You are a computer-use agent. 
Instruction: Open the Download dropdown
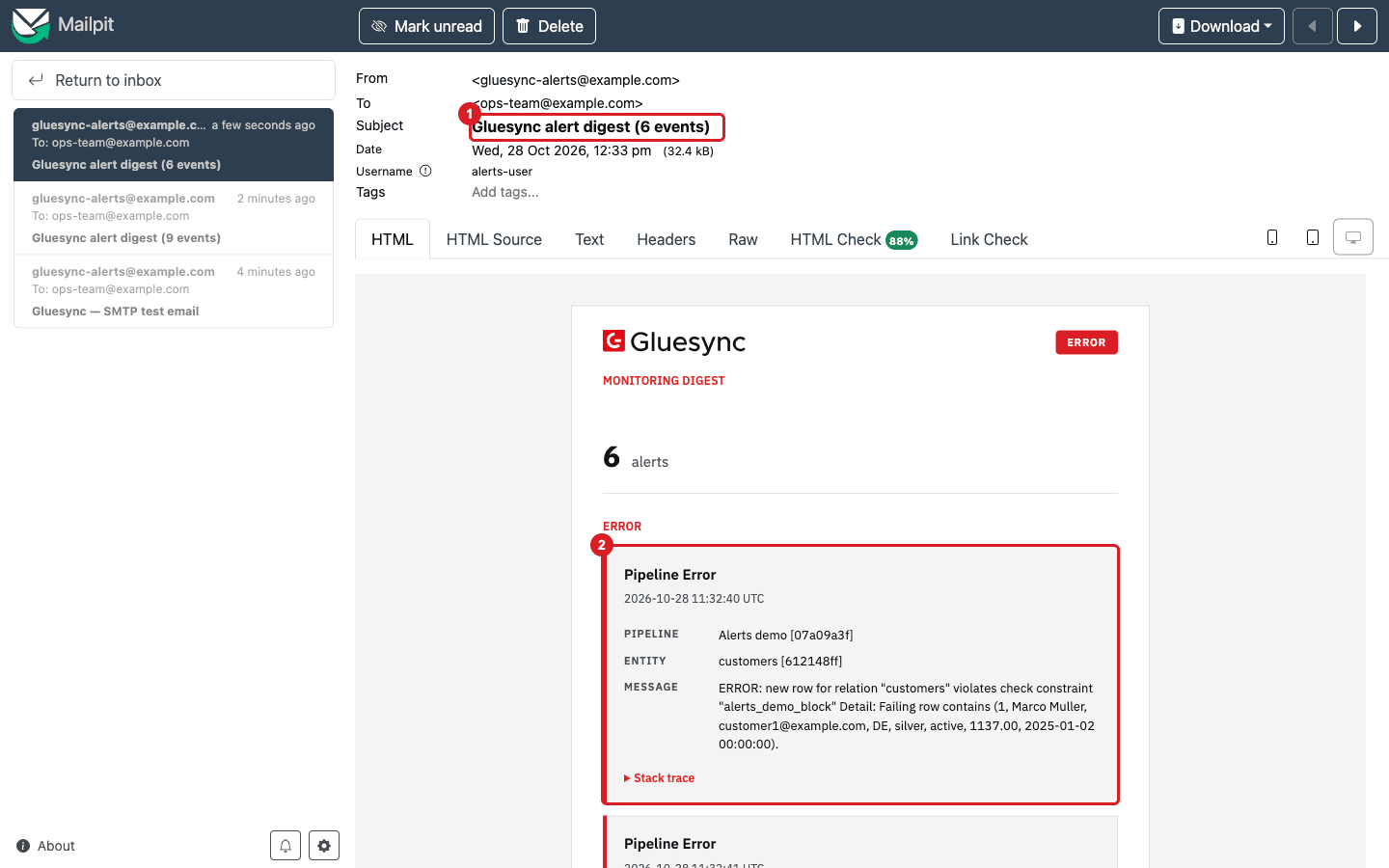1221,26
